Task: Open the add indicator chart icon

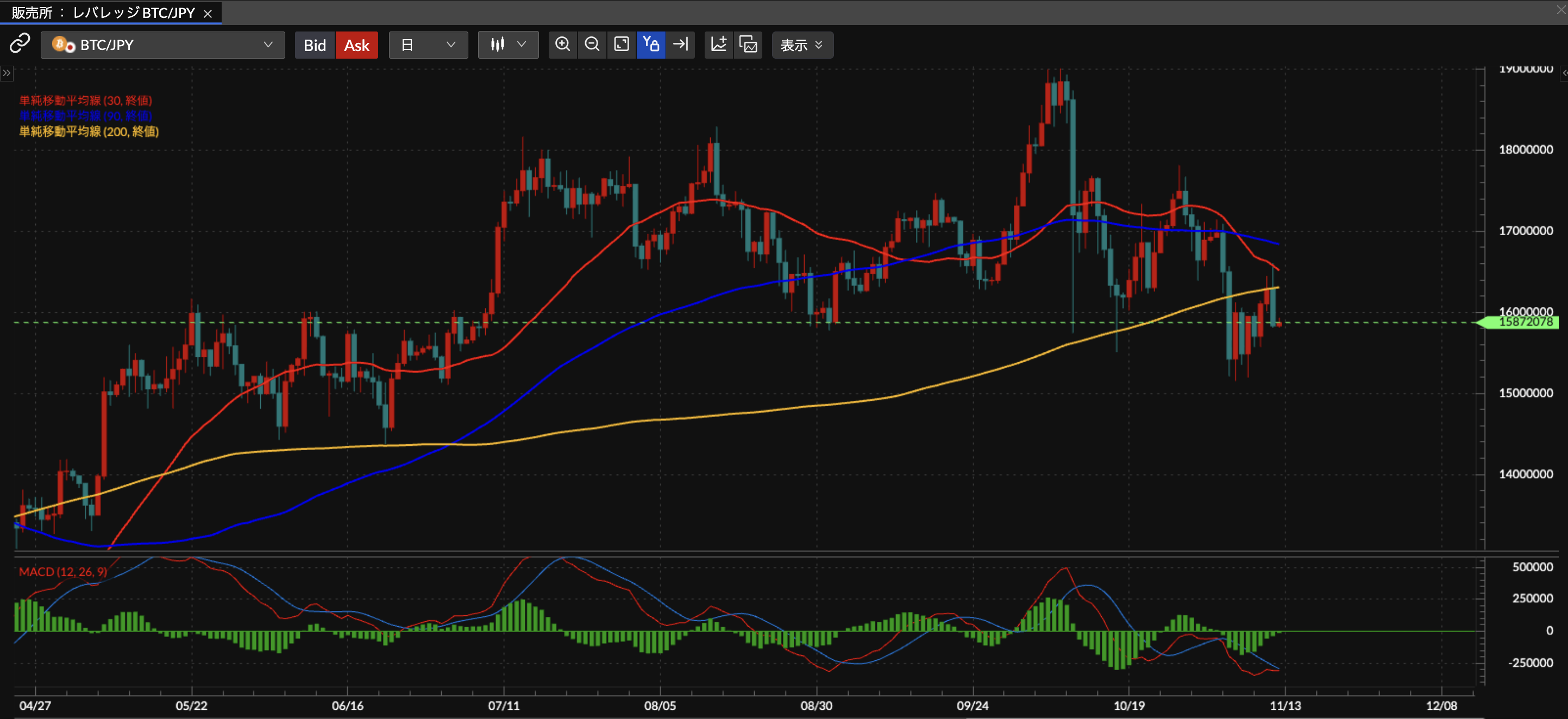Action: pyautogui.click(x=719, y=45)
